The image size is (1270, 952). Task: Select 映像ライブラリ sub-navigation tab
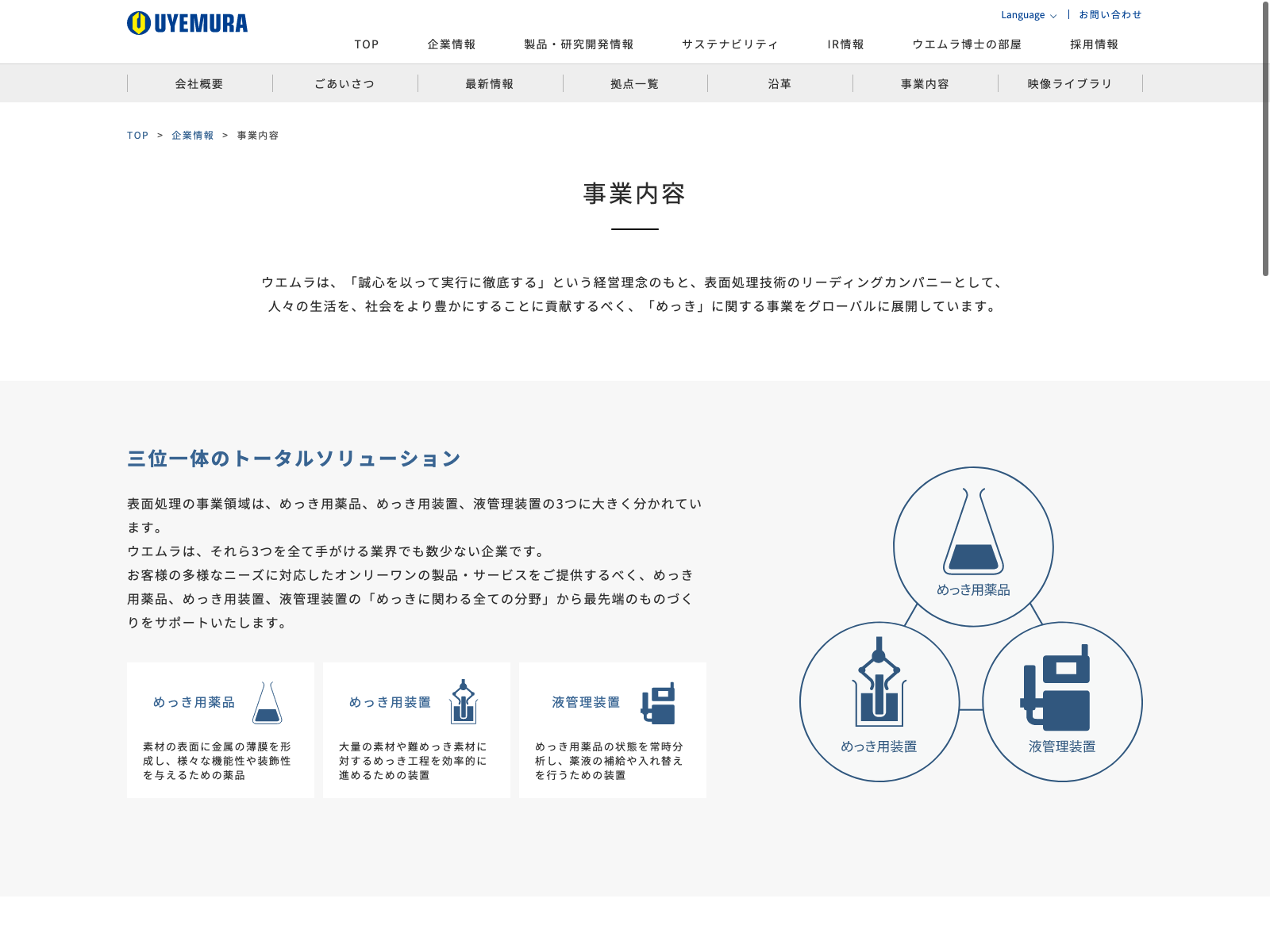tap(1070, 83)
